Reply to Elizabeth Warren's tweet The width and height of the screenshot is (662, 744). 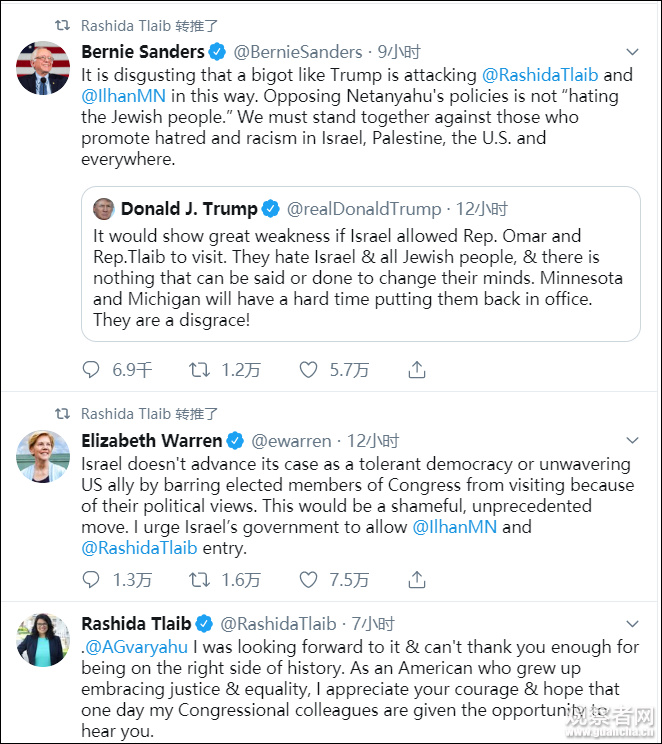[x=91, y=579]
